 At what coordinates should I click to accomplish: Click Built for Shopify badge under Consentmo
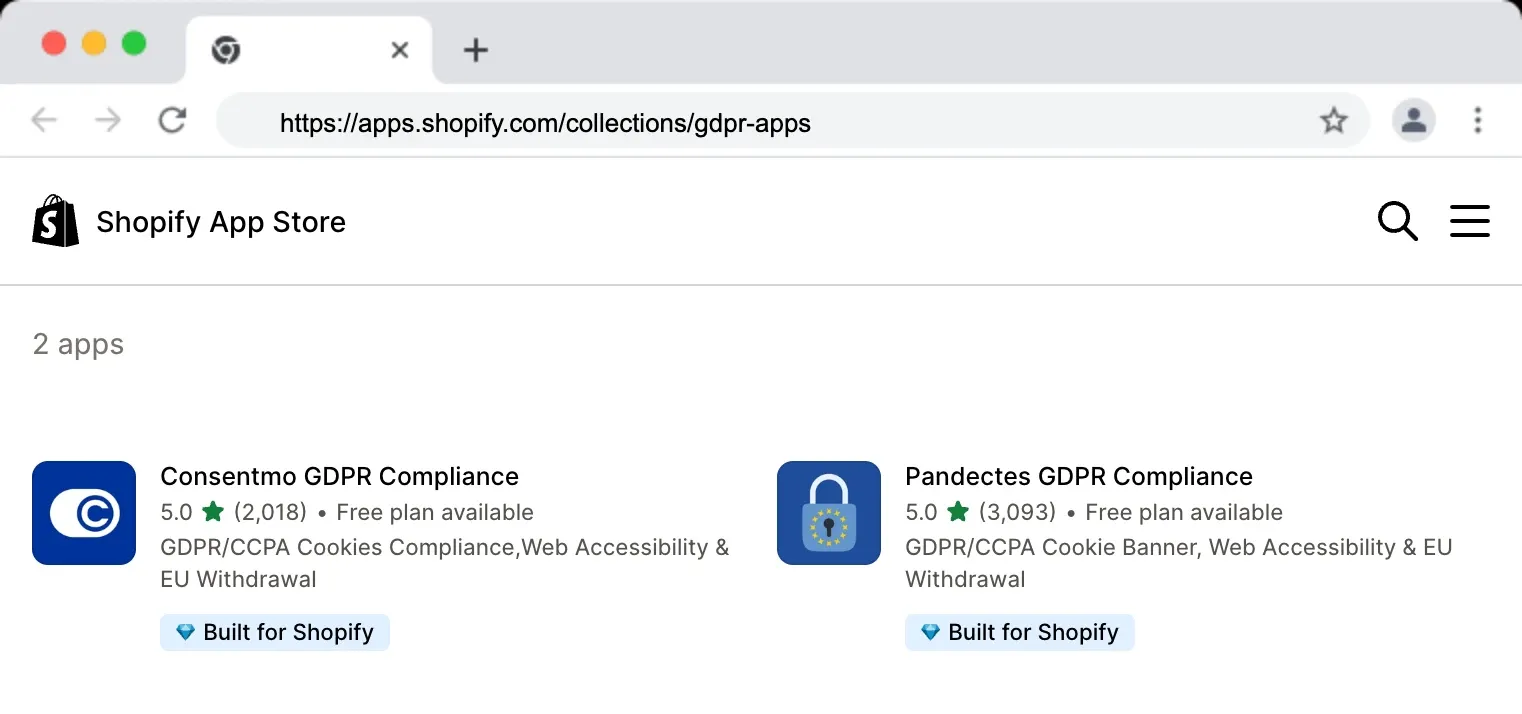[x=275, y=632]
